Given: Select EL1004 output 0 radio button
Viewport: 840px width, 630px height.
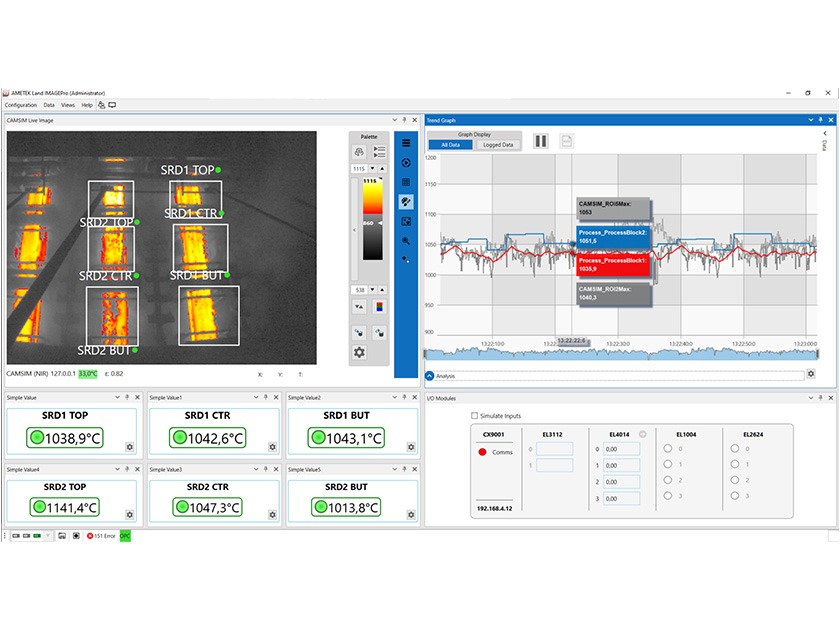Looking at the screenshot, I should (668, 448).
